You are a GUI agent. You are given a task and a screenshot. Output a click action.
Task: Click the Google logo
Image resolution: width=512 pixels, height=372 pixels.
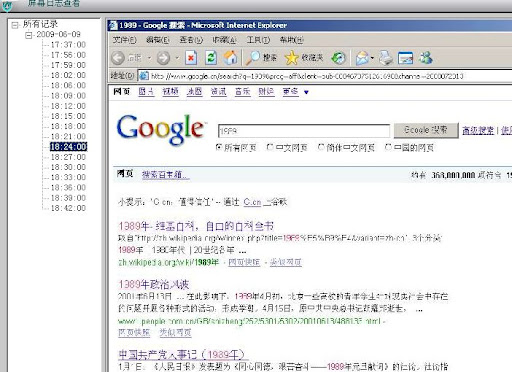click(x=161, y=129)
